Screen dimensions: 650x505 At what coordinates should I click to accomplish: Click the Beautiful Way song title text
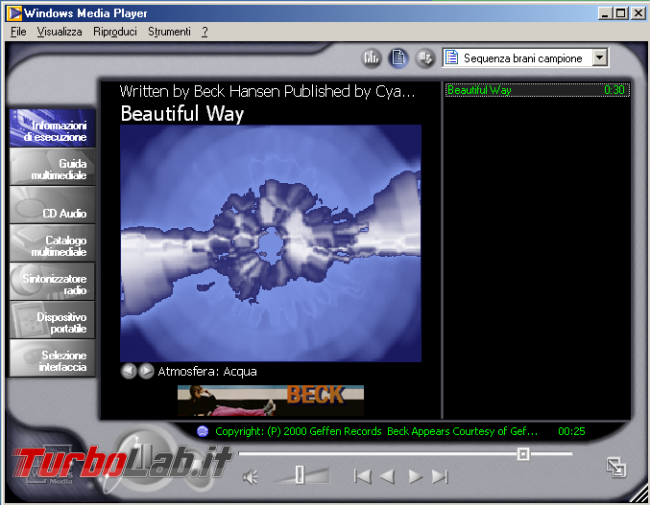point(182,113)
